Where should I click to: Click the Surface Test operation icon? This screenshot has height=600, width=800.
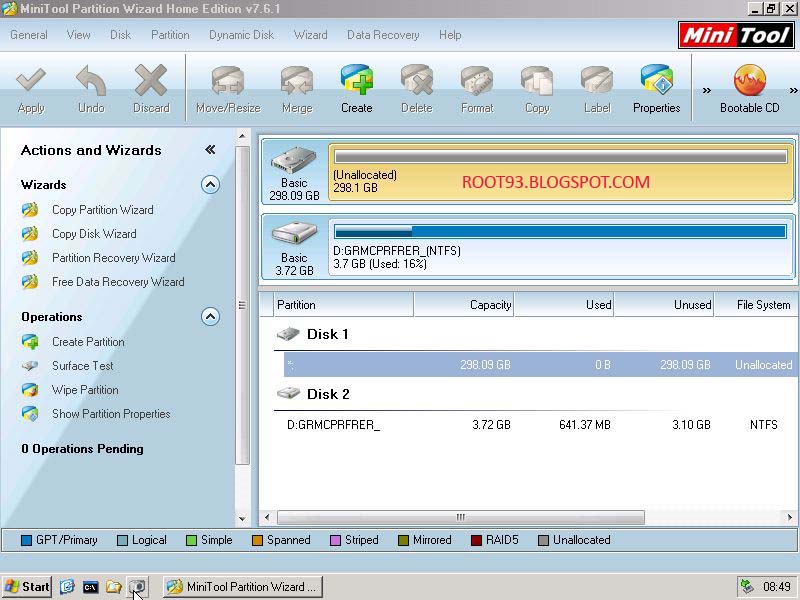pyautogui.click(x=30, y=366)
